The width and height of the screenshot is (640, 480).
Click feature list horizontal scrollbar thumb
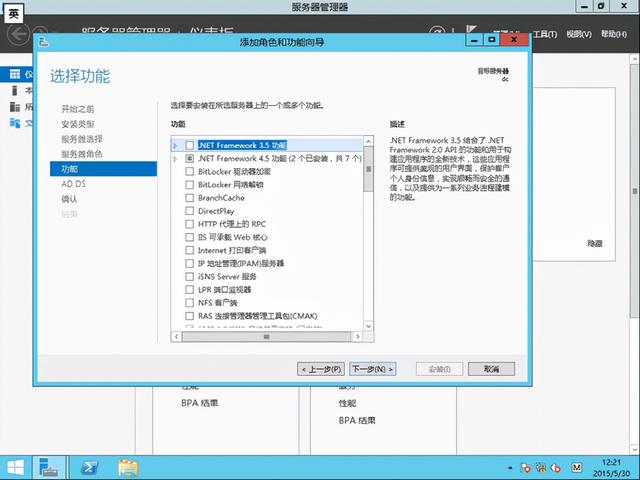267,337
